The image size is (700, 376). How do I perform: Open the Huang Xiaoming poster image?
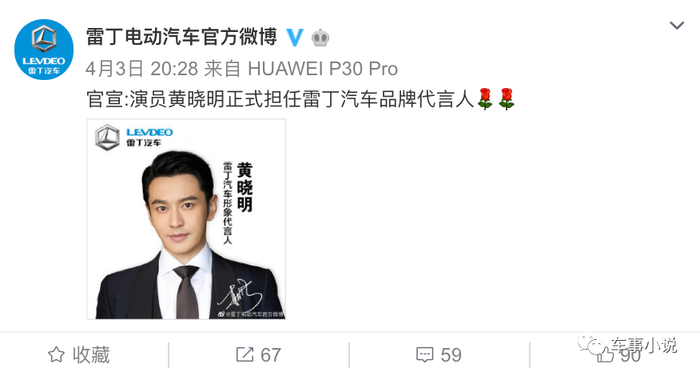tap(186, 219)
